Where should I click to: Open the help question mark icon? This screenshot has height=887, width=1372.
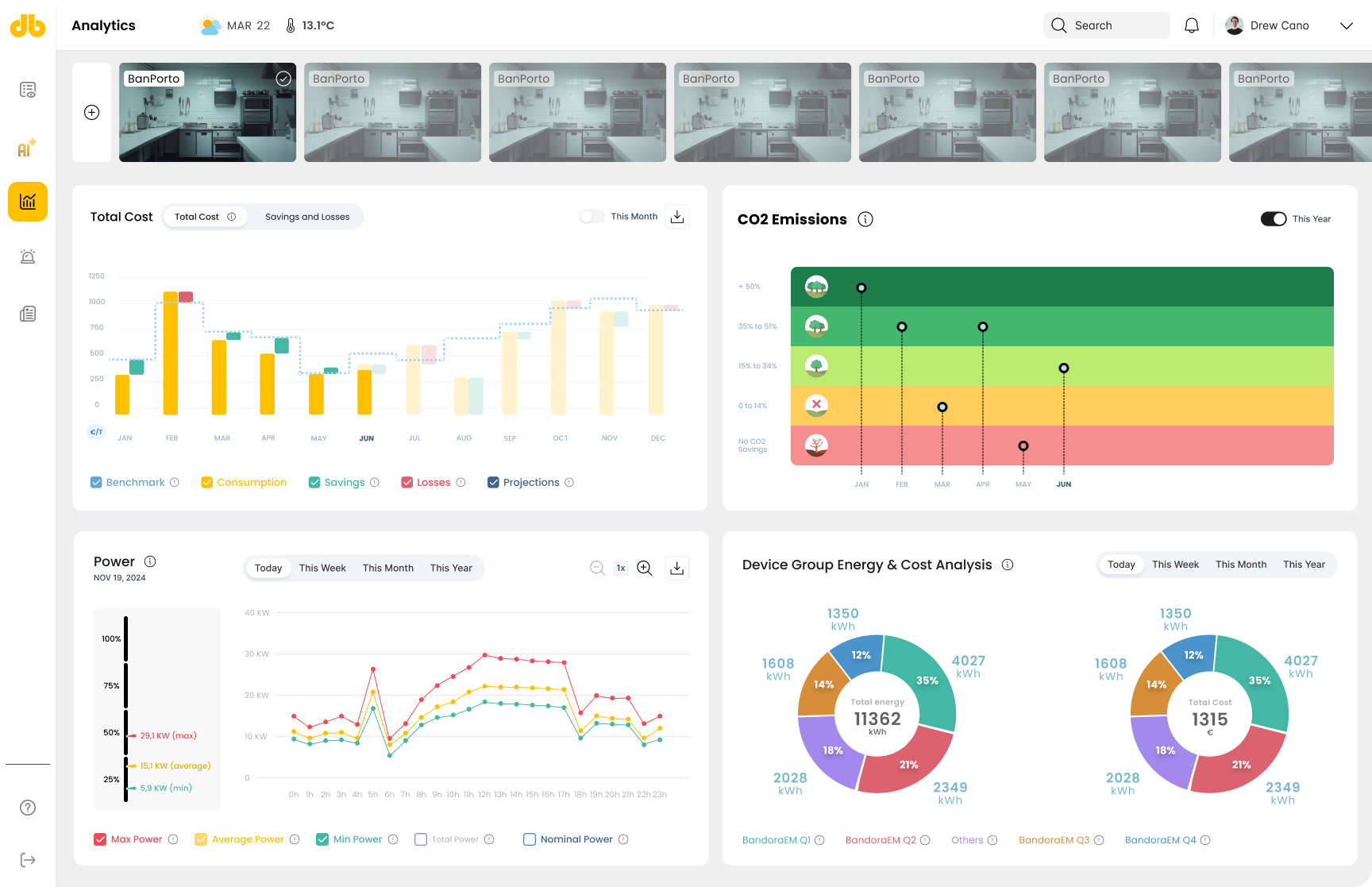click(28, 808)
